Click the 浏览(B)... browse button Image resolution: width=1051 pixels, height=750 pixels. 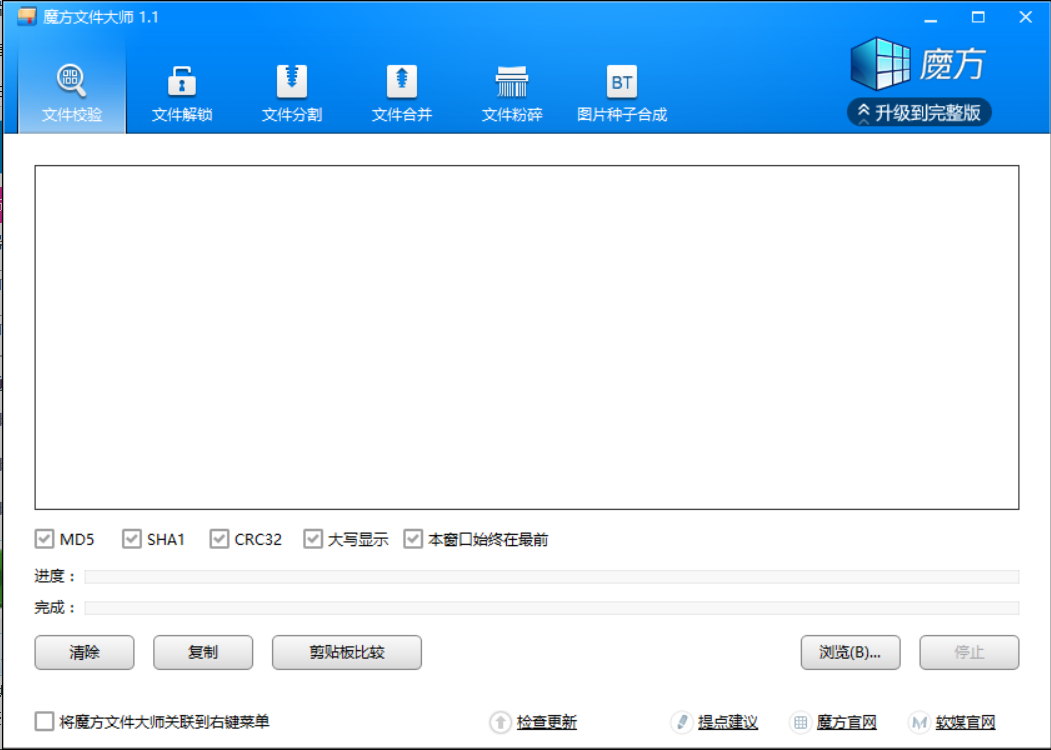[851, 652]
